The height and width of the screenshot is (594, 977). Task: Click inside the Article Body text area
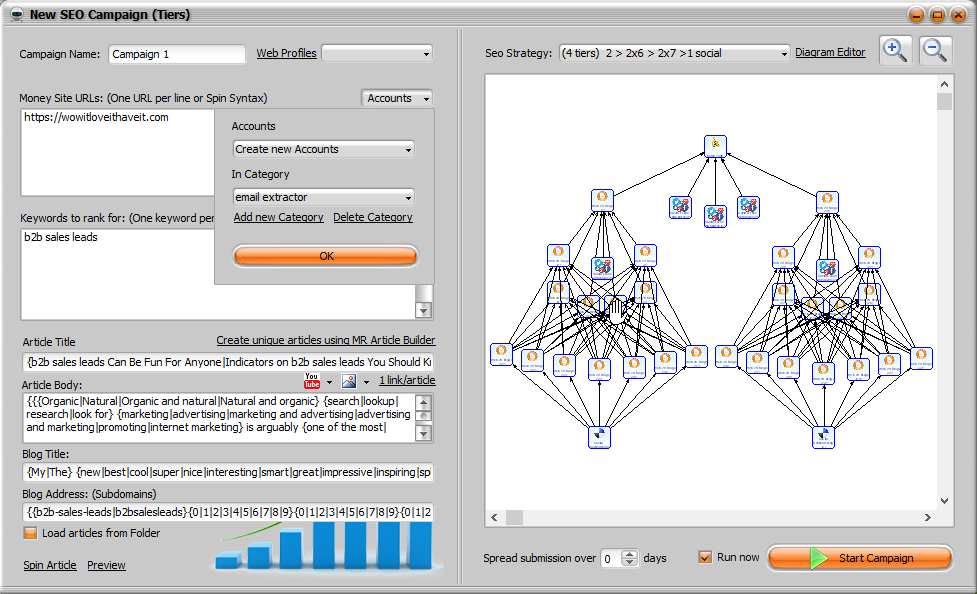coord(219,418)
